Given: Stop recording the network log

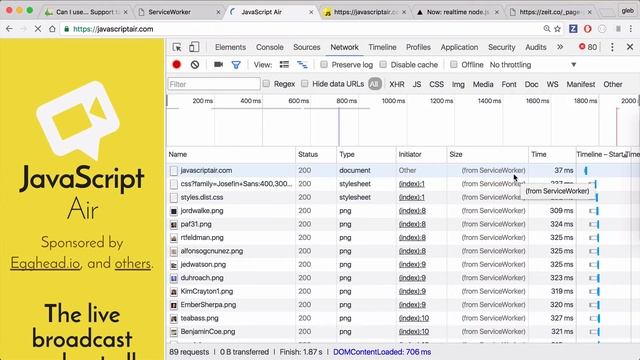Looking at the screenshot, I should (176, 64).
